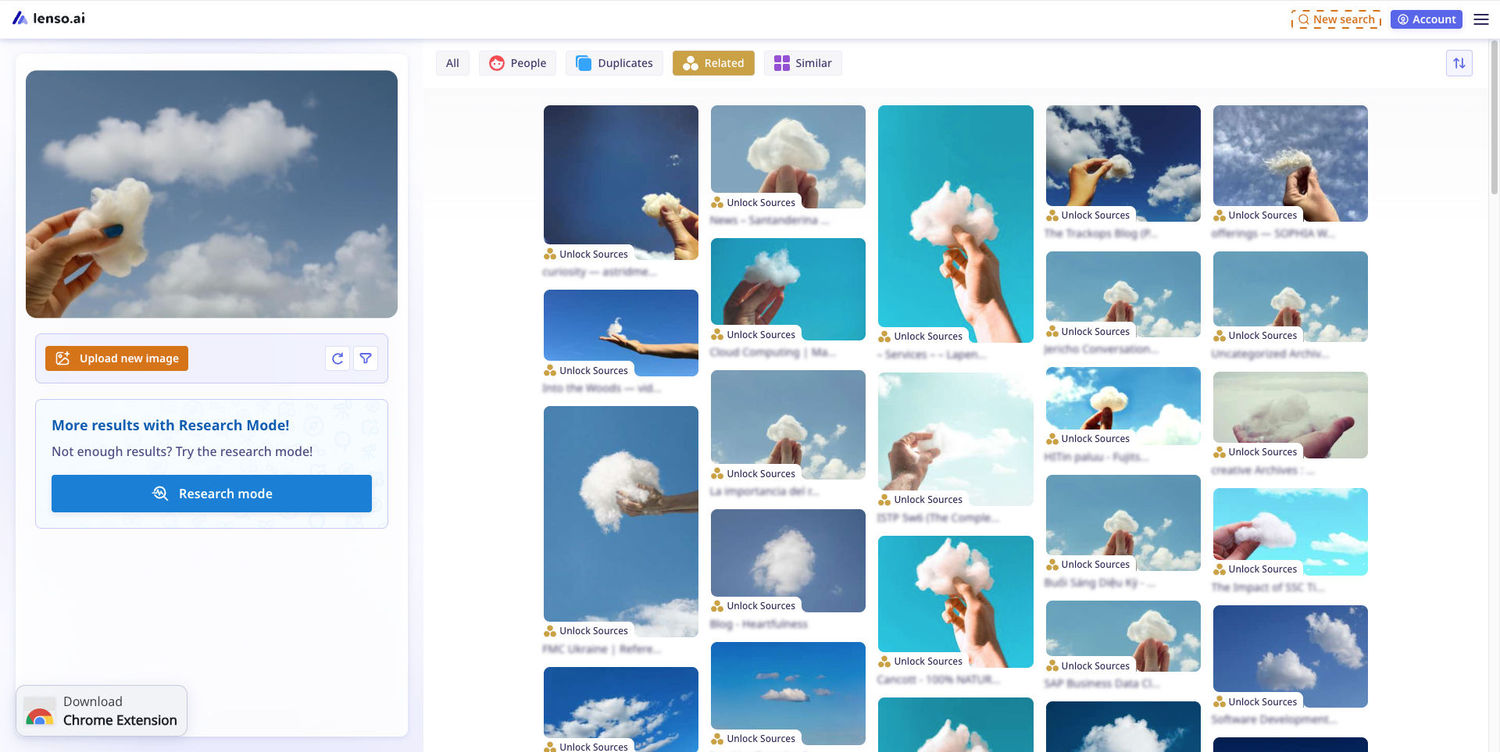Download the Chrome Extension

tap(101, 711)
